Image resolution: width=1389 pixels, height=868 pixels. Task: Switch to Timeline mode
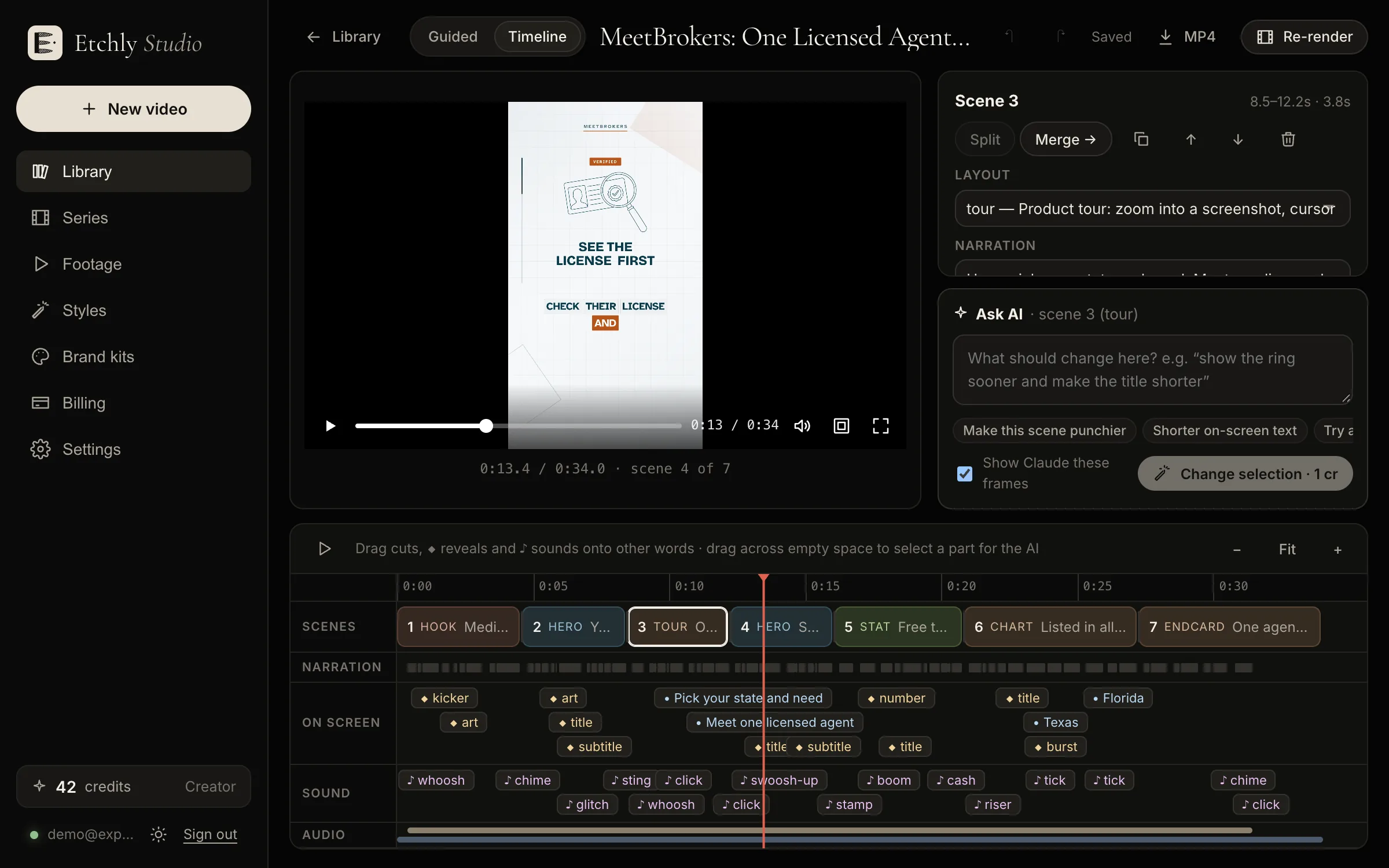coord(538,36)
